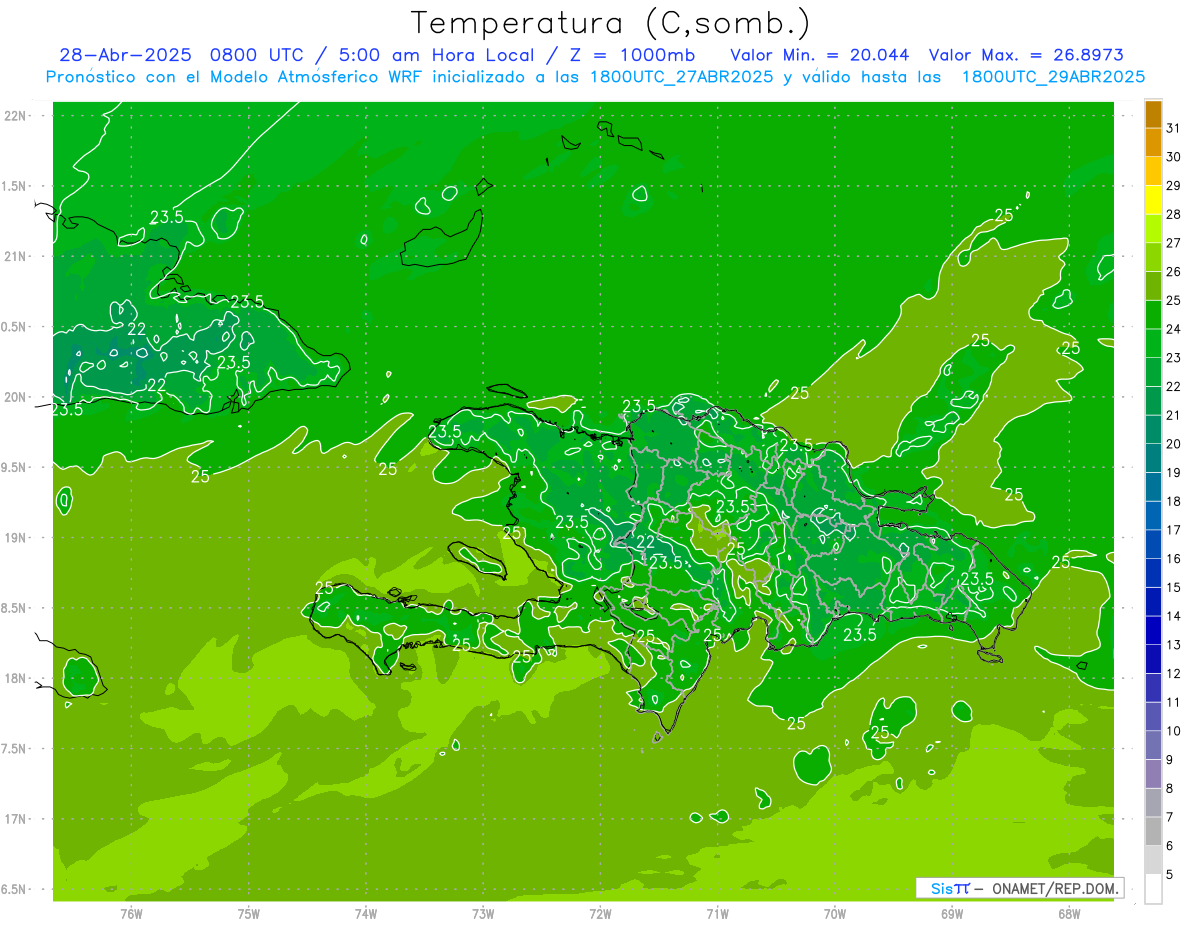This screenshot has height=927, width=1200.
Task: Click the '18N' latitude label
Action: pyautogui.click(x=15, y=678)
